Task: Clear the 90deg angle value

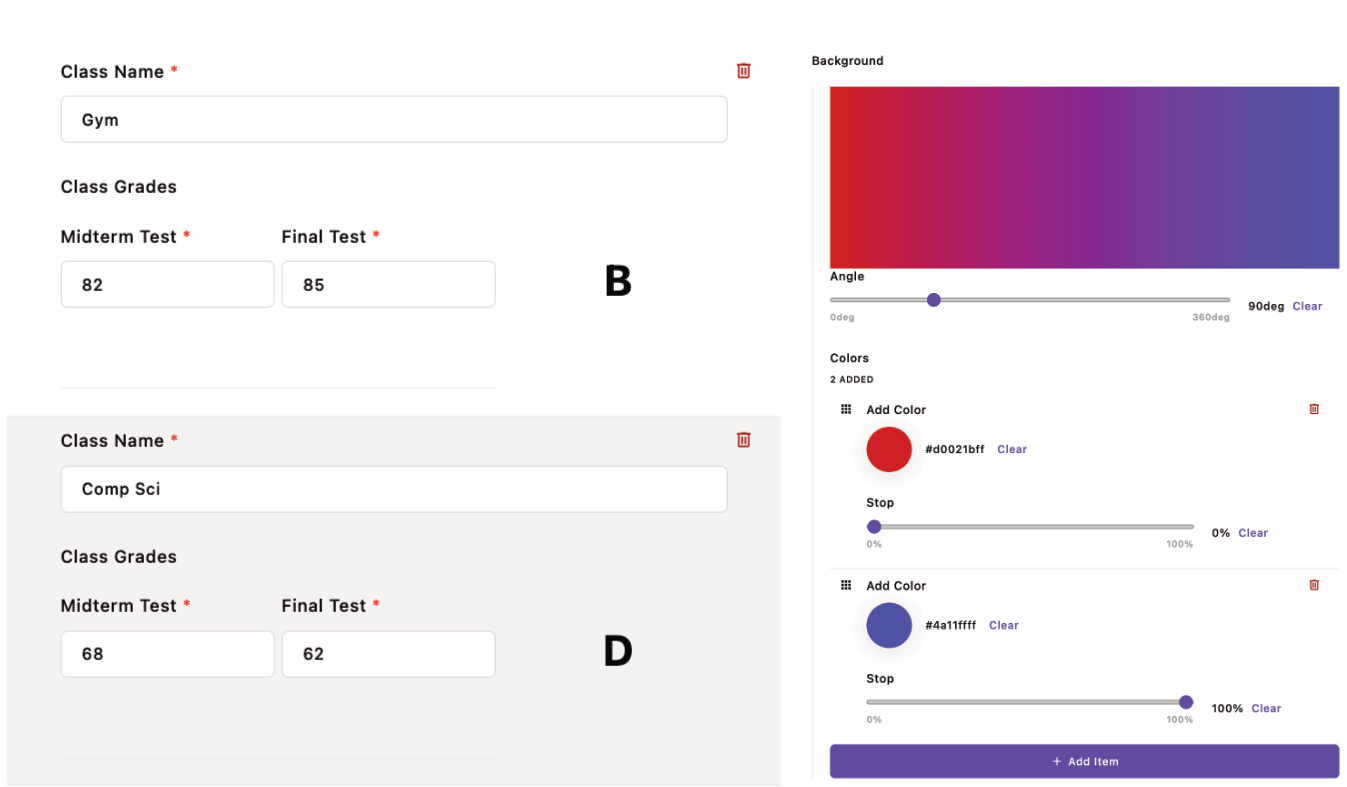Action: coord(1307,306)
